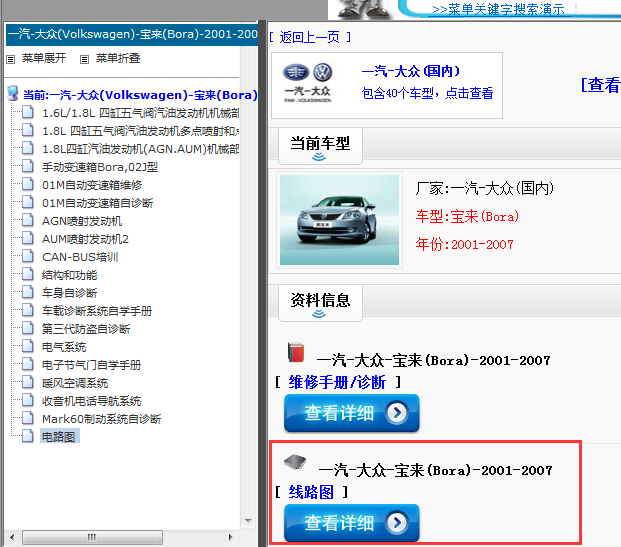Open the 资料信息 section tab

(320, 303)
